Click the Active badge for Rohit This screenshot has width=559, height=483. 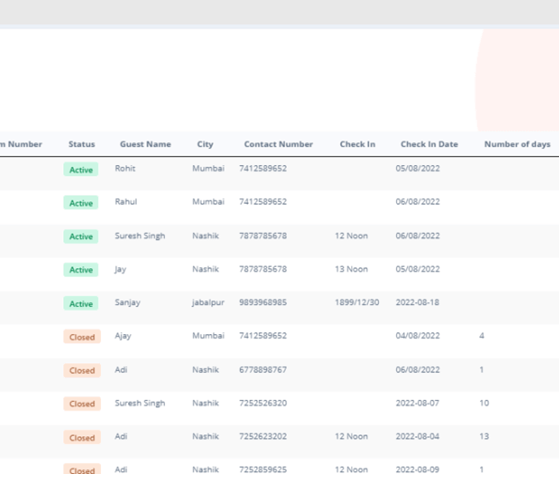(81, 170)
